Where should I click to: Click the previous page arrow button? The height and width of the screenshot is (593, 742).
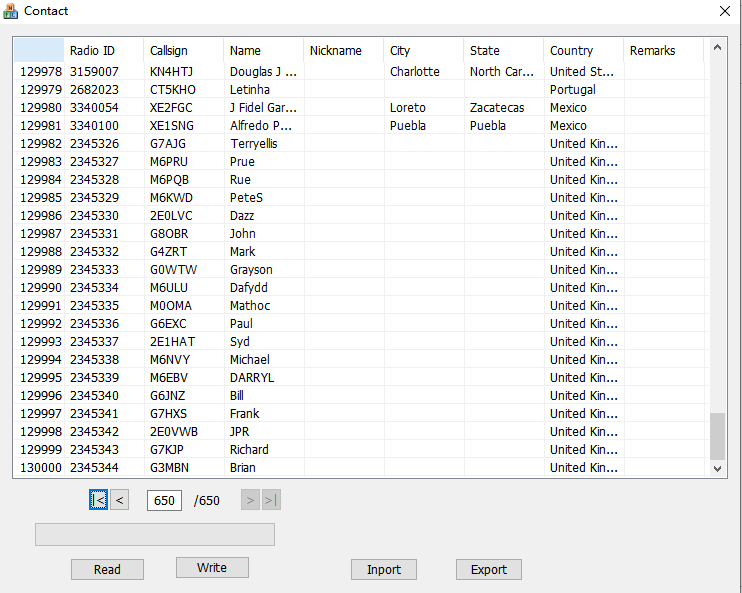[x=120, y=500]
